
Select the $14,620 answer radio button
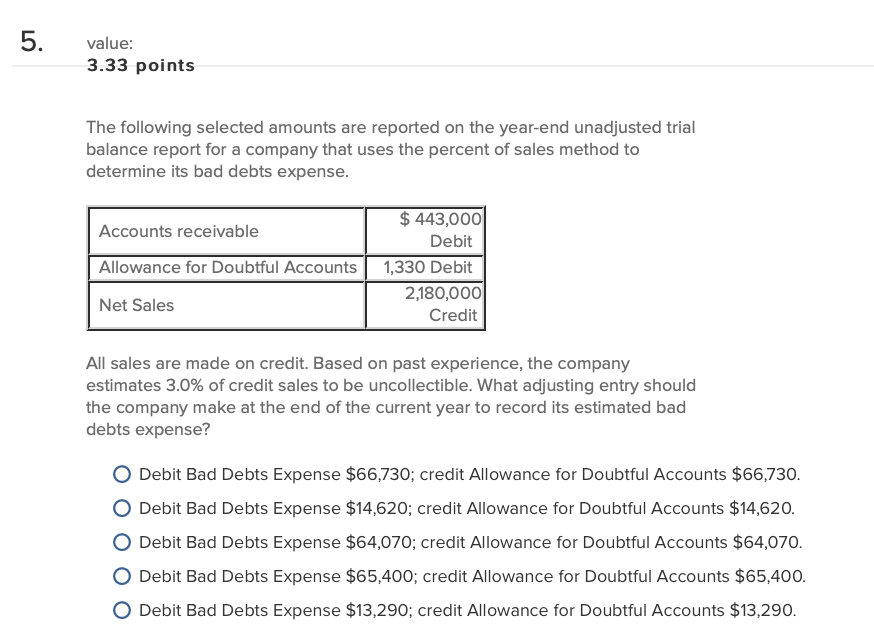(x=122, y=508)
